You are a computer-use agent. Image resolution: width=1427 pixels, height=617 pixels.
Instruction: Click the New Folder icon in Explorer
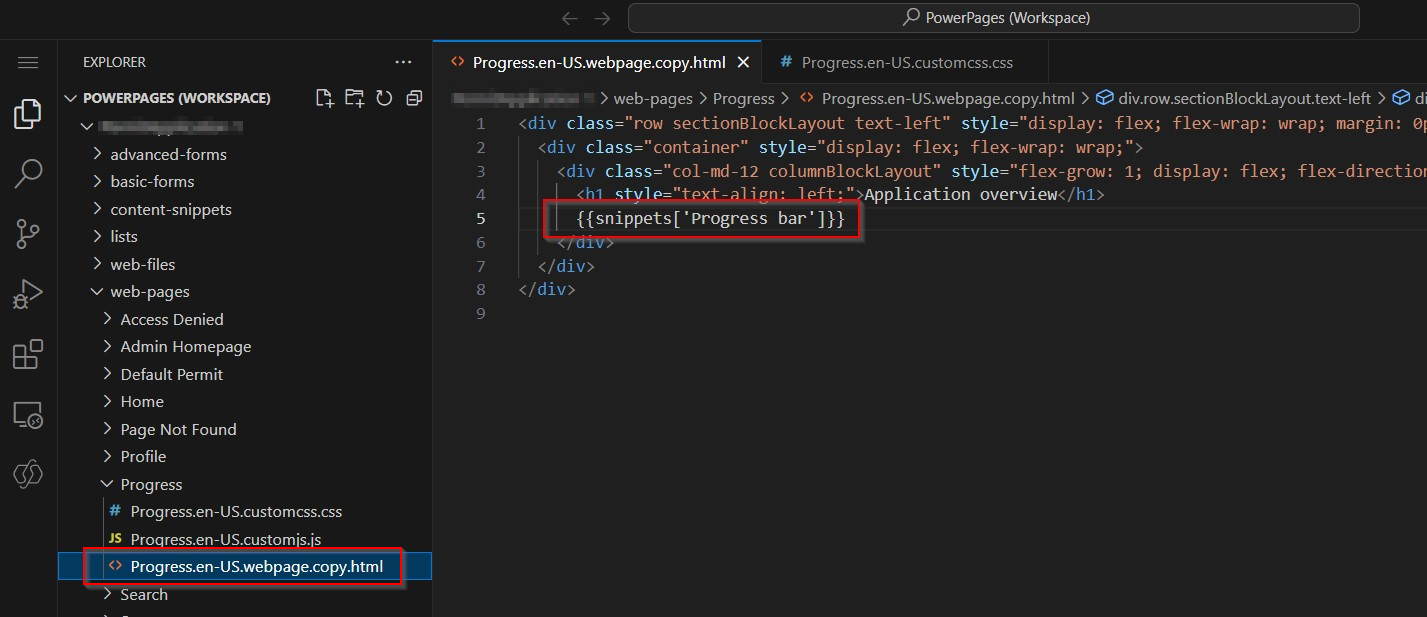coord(354,98)
